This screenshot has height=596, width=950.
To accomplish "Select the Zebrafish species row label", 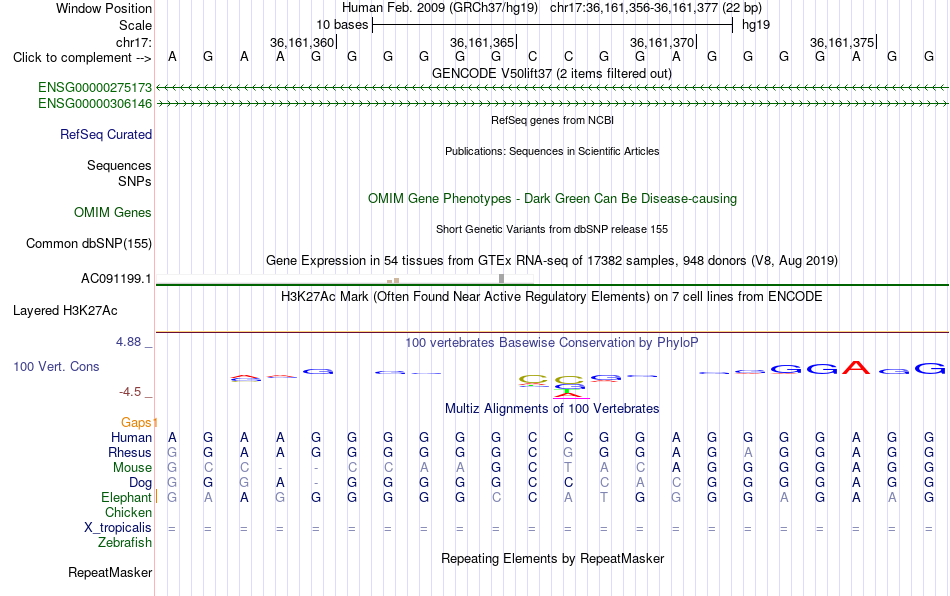I will [x=125, y=542].
